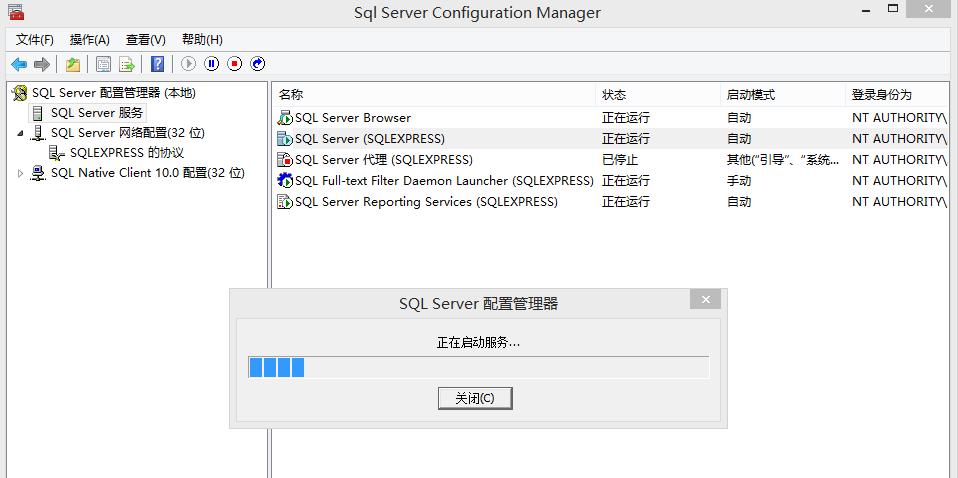This screenshot has height=478, width=958.
Task: Expand the SQL Native Client 10.0 配置 node
Action: (20, 174)
